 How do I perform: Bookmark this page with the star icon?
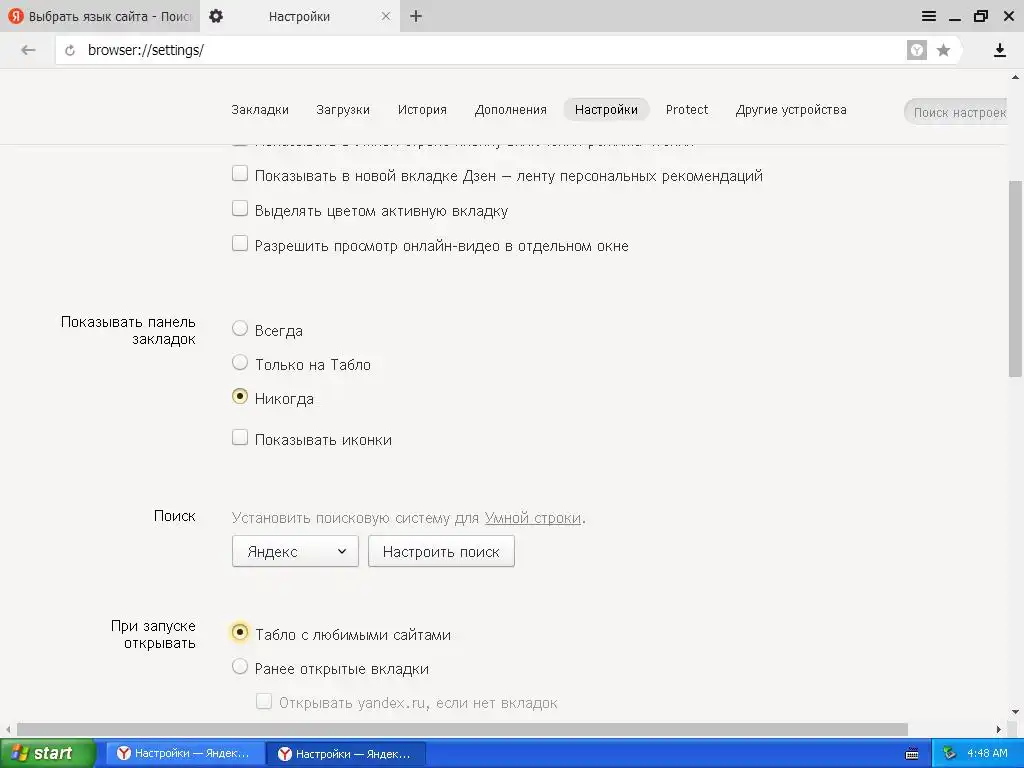[943, 50]
